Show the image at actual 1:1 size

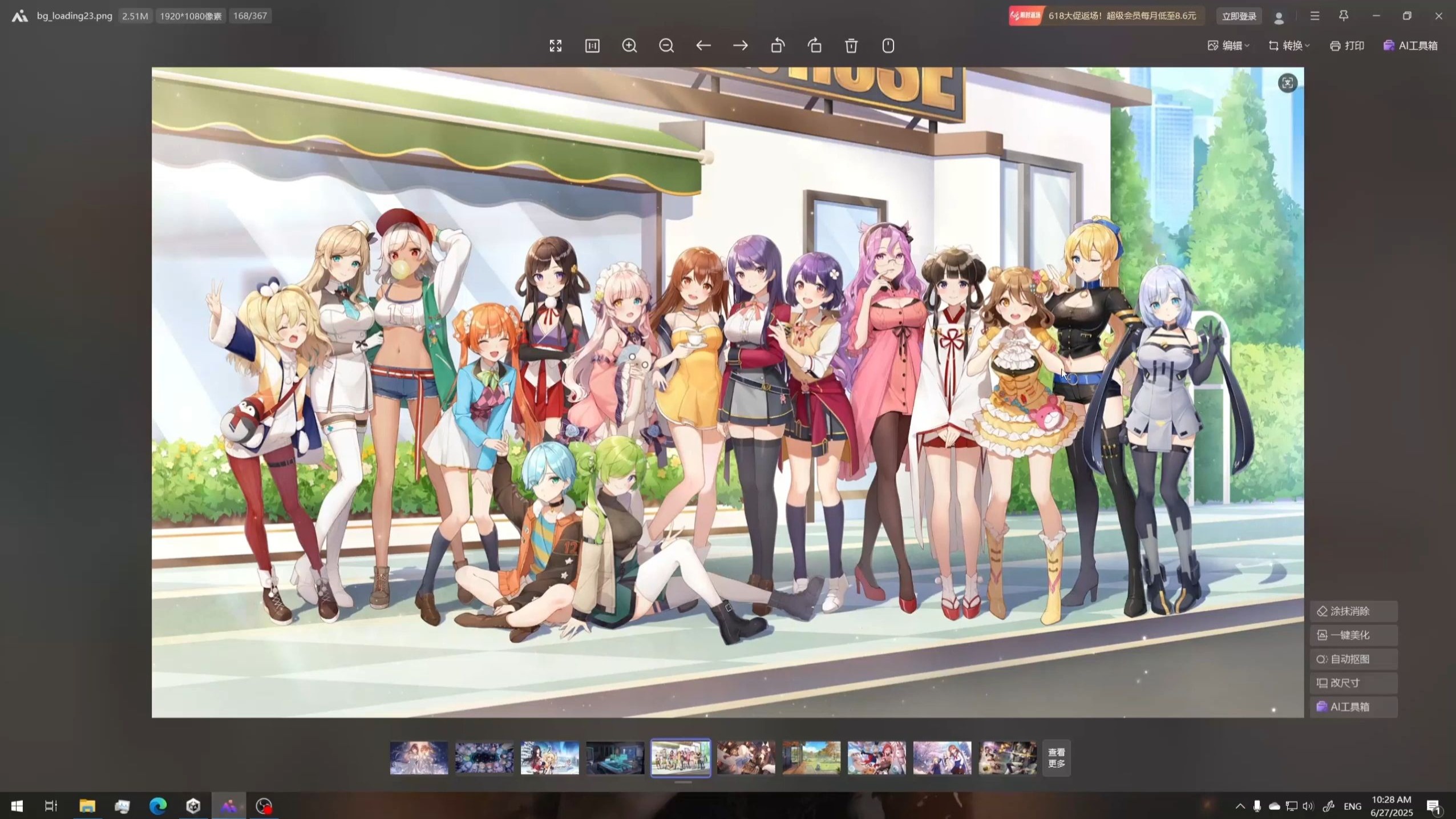[x=592, y=46]
